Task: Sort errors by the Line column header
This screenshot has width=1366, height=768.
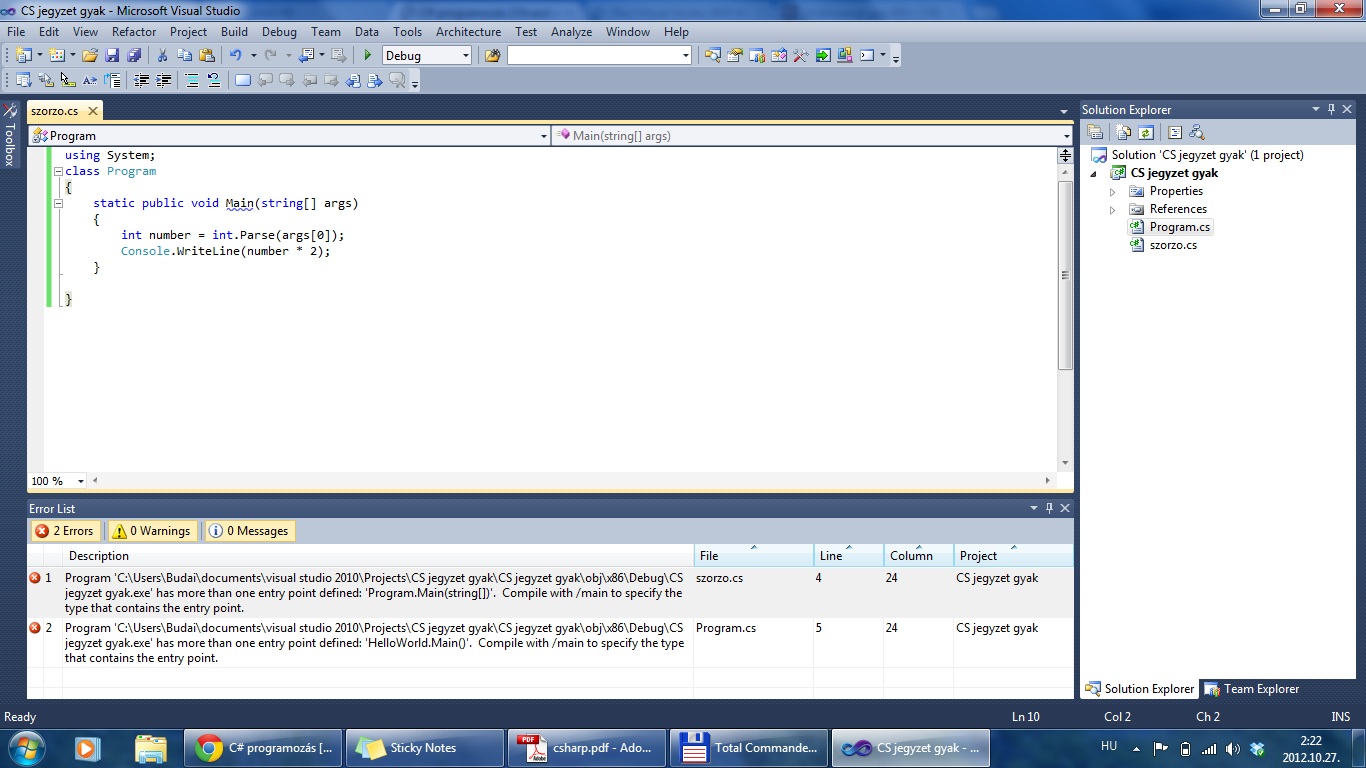Action: tap(849, 556)
